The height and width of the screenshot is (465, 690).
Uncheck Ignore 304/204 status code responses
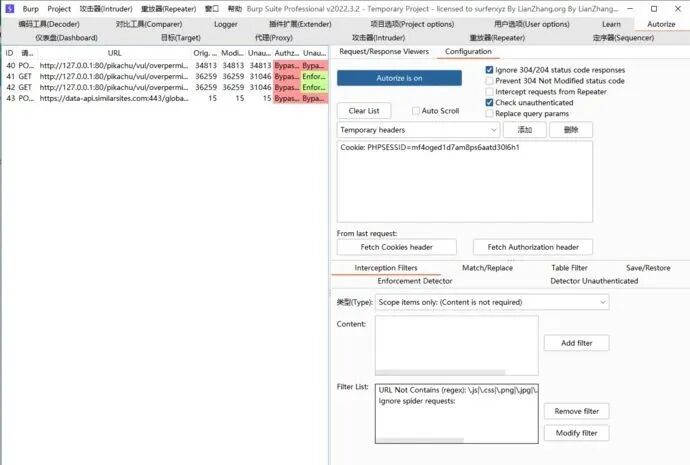coord(489,70)
